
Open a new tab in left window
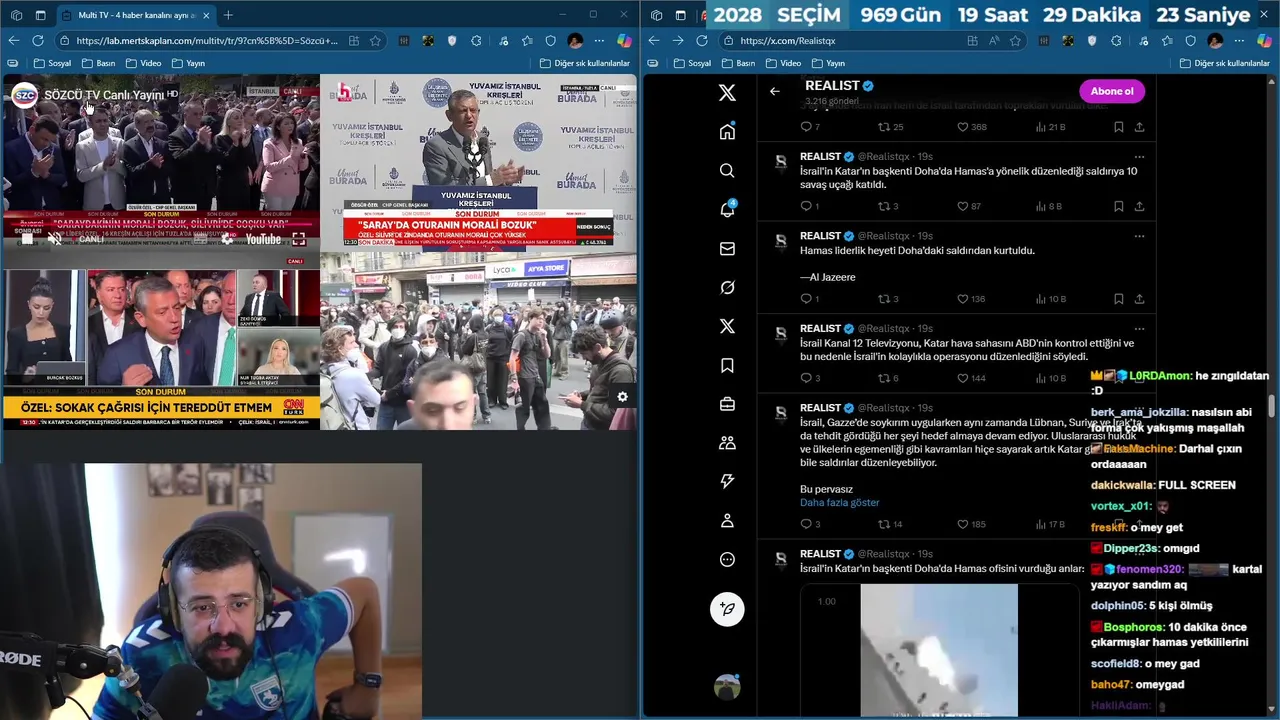click(x=228, y=15)
